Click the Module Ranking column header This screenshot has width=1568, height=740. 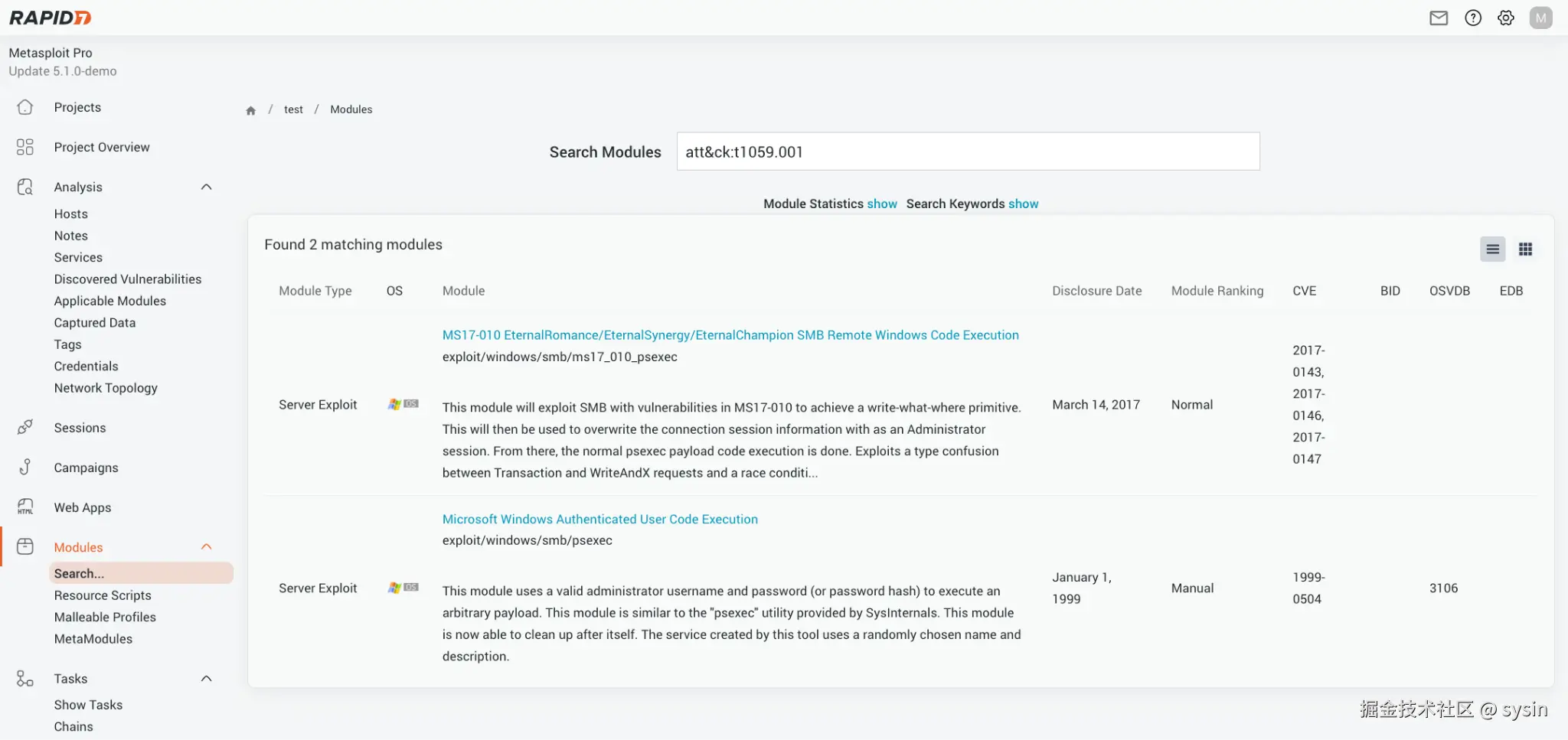1217,291
